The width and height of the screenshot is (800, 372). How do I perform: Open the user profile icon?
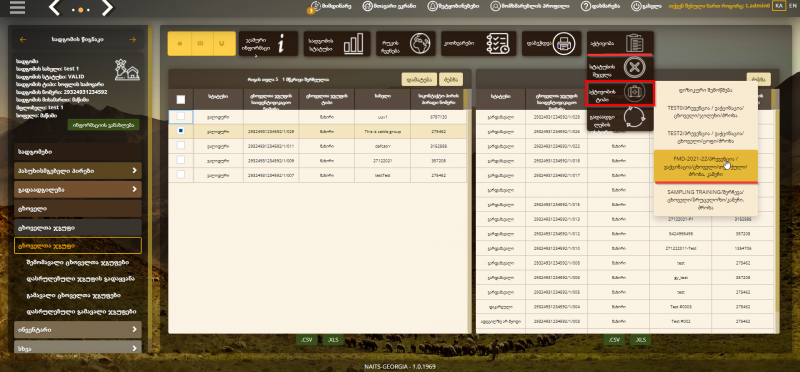click(x=495, y=6)
